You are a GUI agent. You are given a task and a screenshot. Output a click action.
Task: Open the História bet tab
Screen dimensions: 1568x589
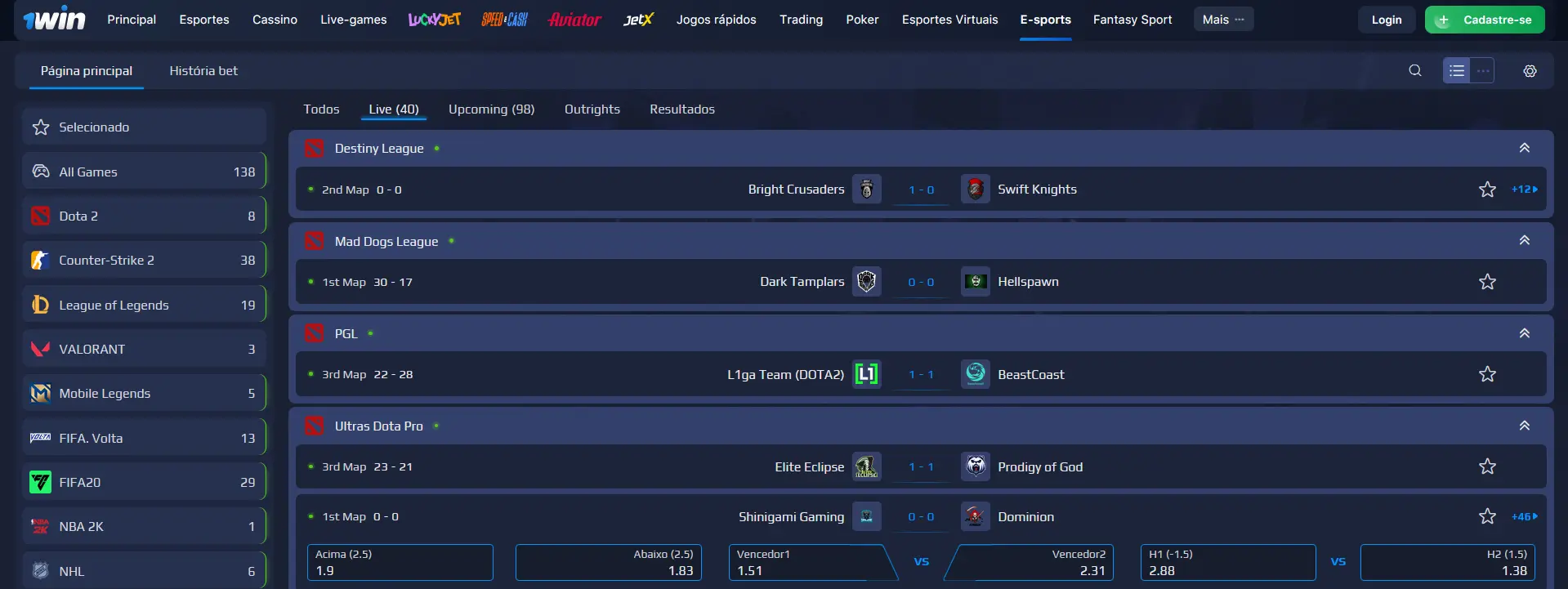(203, 71)
